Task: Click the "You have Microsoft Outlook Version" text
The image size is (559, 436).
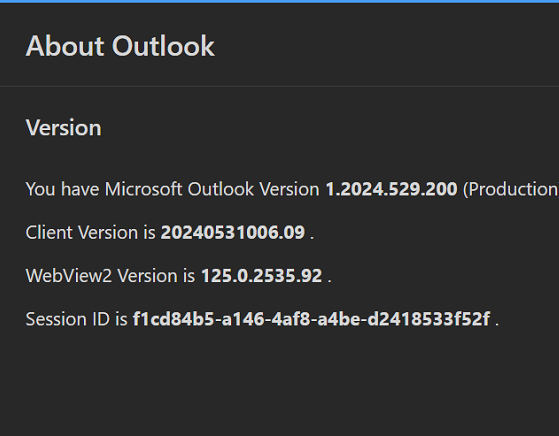Action: 173,189
